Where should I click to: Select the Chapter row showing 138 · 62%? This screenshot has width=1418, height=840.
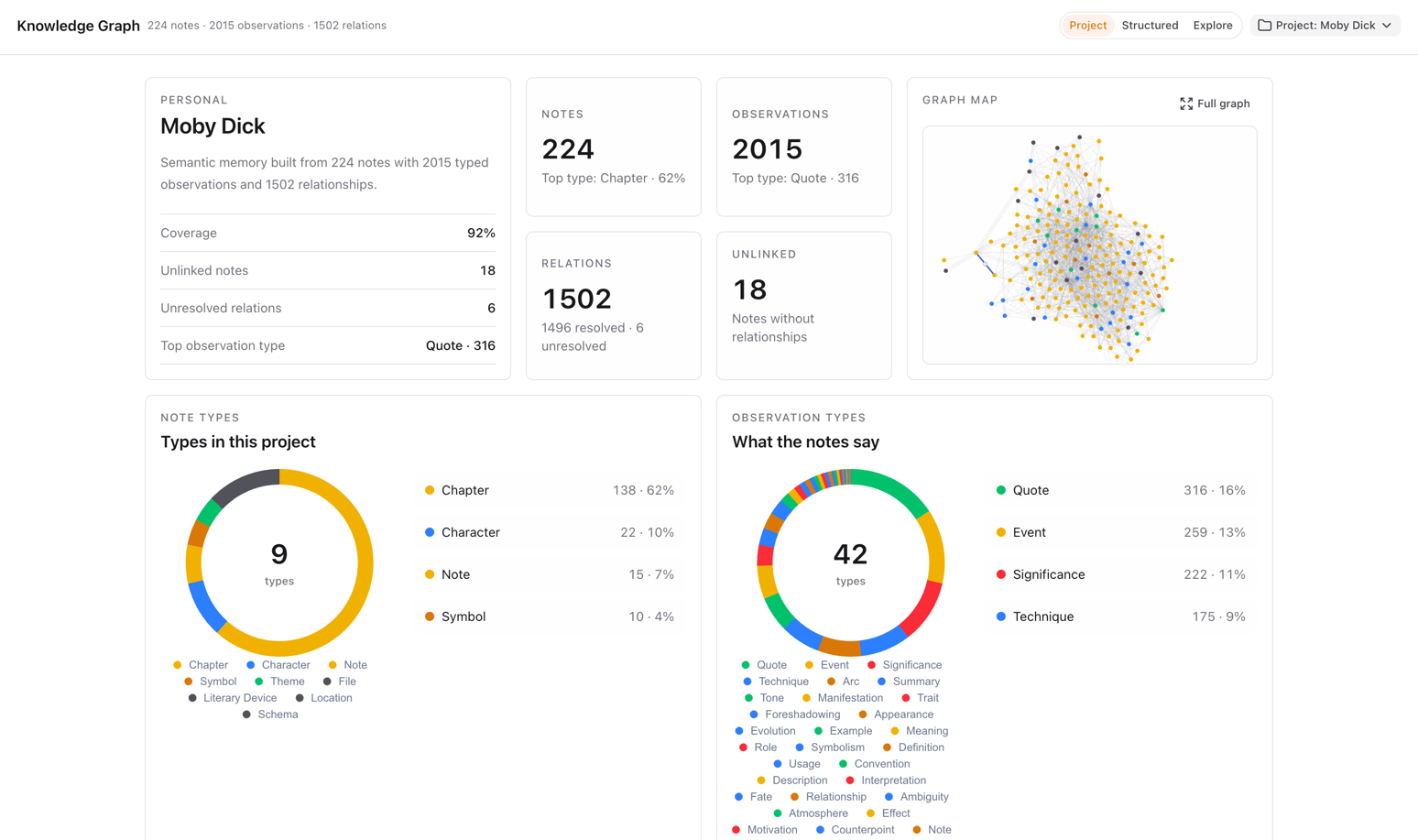[550, 490]
